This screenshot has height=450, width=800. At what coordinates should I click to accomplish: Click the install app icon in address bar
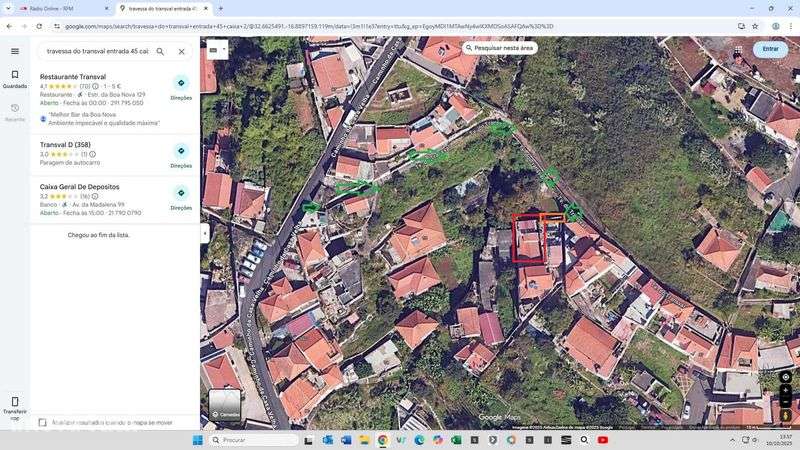741,26
